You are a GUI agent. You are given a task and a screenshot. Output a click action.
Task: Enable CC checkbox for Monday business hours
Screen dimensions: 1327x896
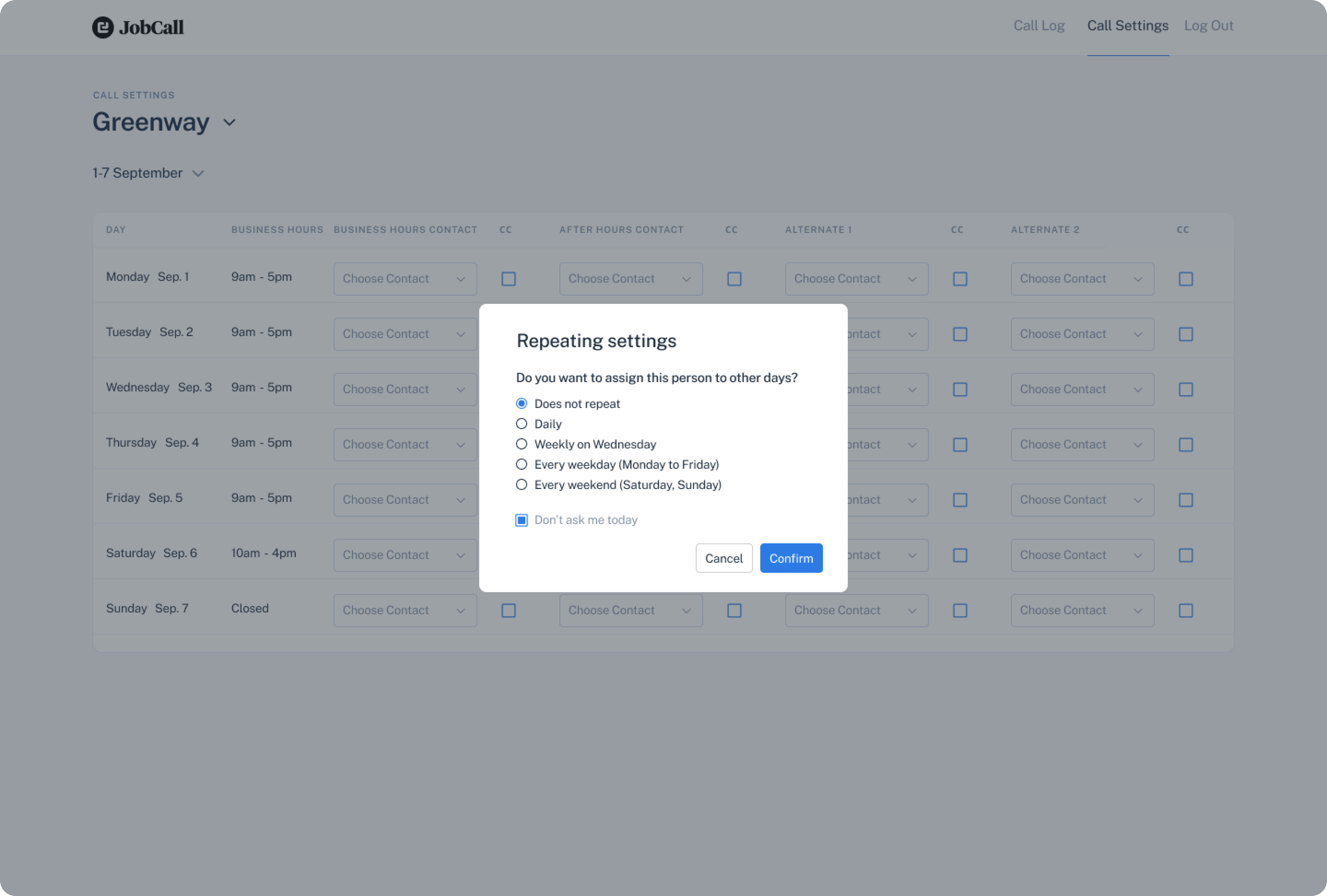pos(508,279)
